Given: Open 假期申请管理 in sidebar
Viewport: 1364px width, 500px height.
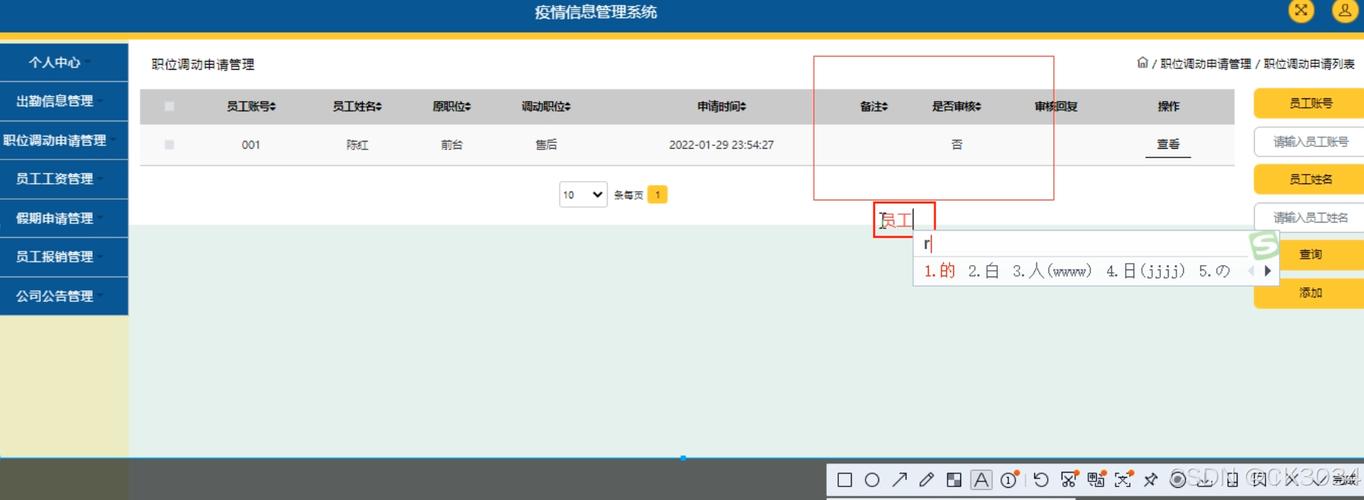Looking at the screenshot, I should (x=64, y=218).
